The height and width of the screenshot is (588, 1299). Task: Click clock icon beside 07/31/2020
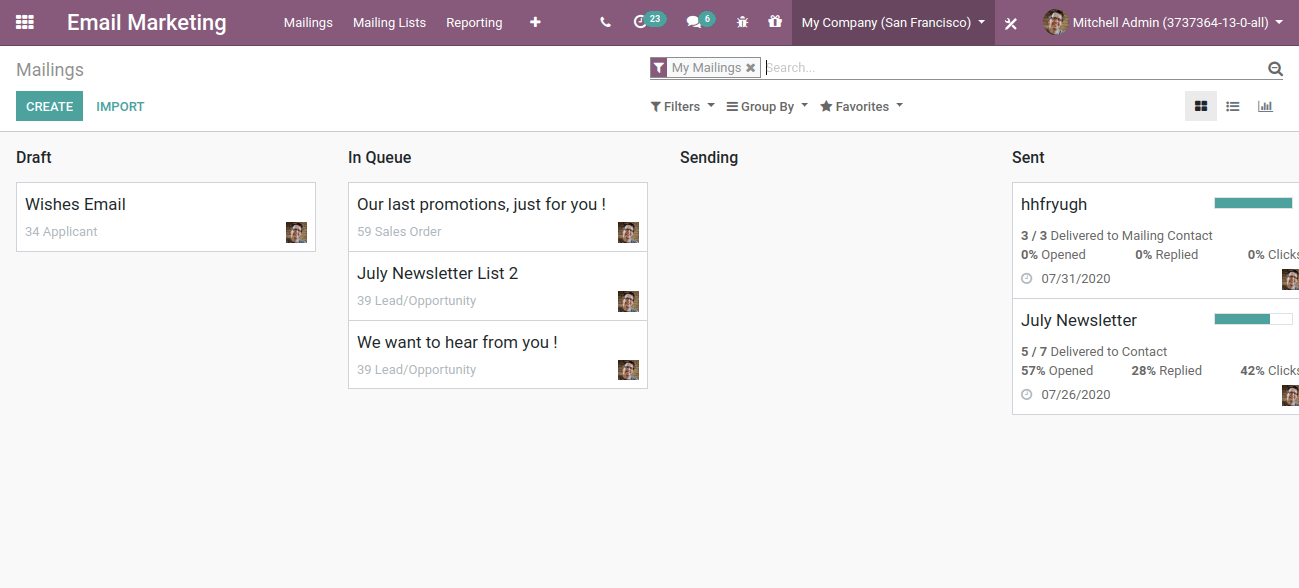click(1026, 279)
